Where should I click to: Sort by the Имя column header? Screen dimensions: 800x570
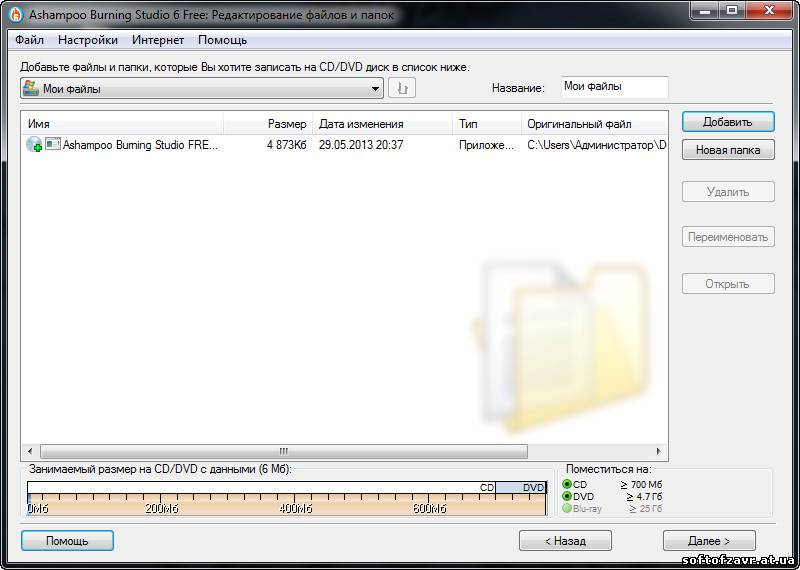click(x=122, y=124)
